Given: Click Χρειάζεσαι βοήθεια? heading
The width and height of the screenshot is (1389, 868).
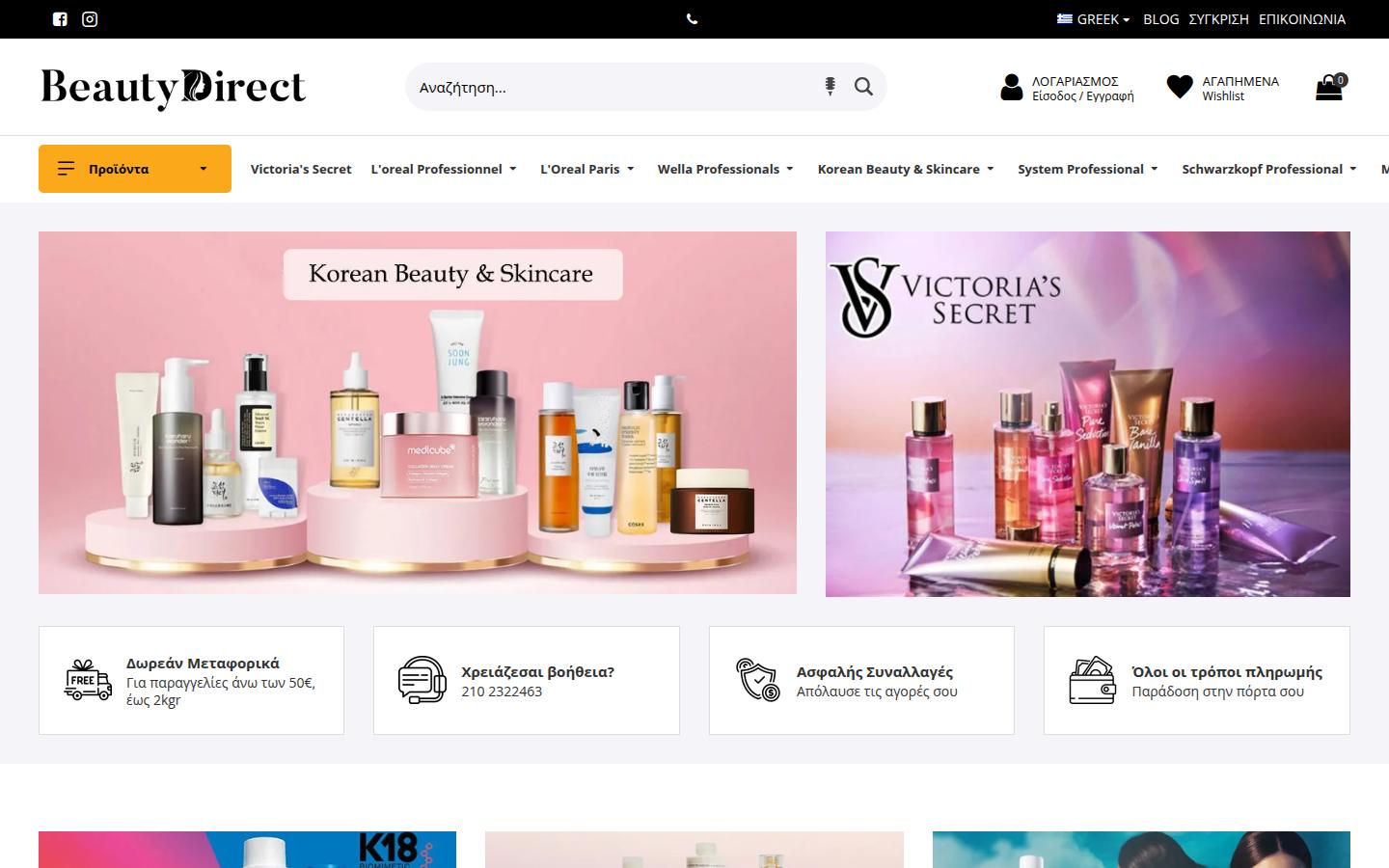Looking at the screenshot, I should pyautogui.click(x=537, y=672).
